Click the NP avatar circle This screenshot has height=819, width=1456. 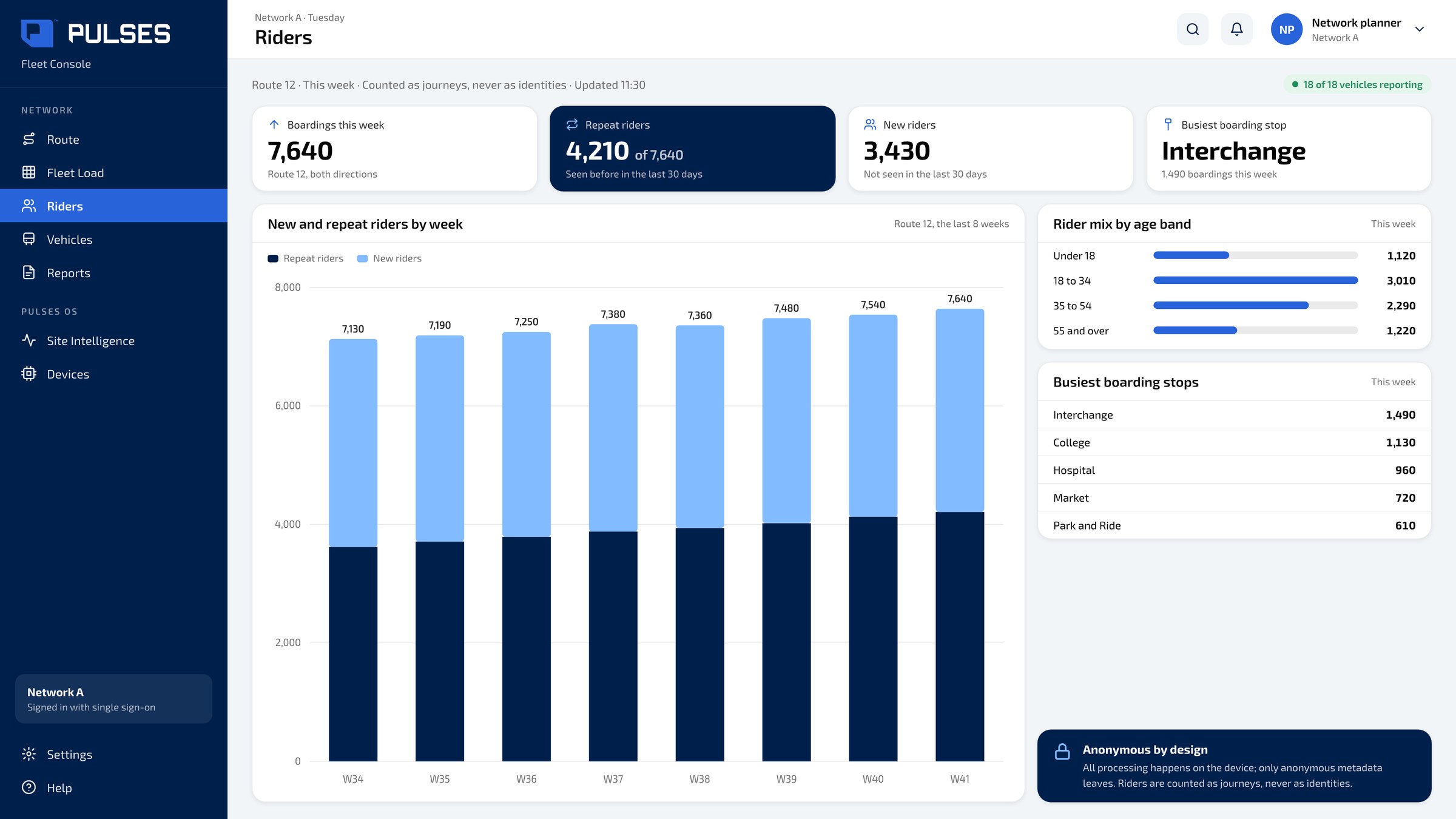pyautogui.click(x=1286, y=29)
